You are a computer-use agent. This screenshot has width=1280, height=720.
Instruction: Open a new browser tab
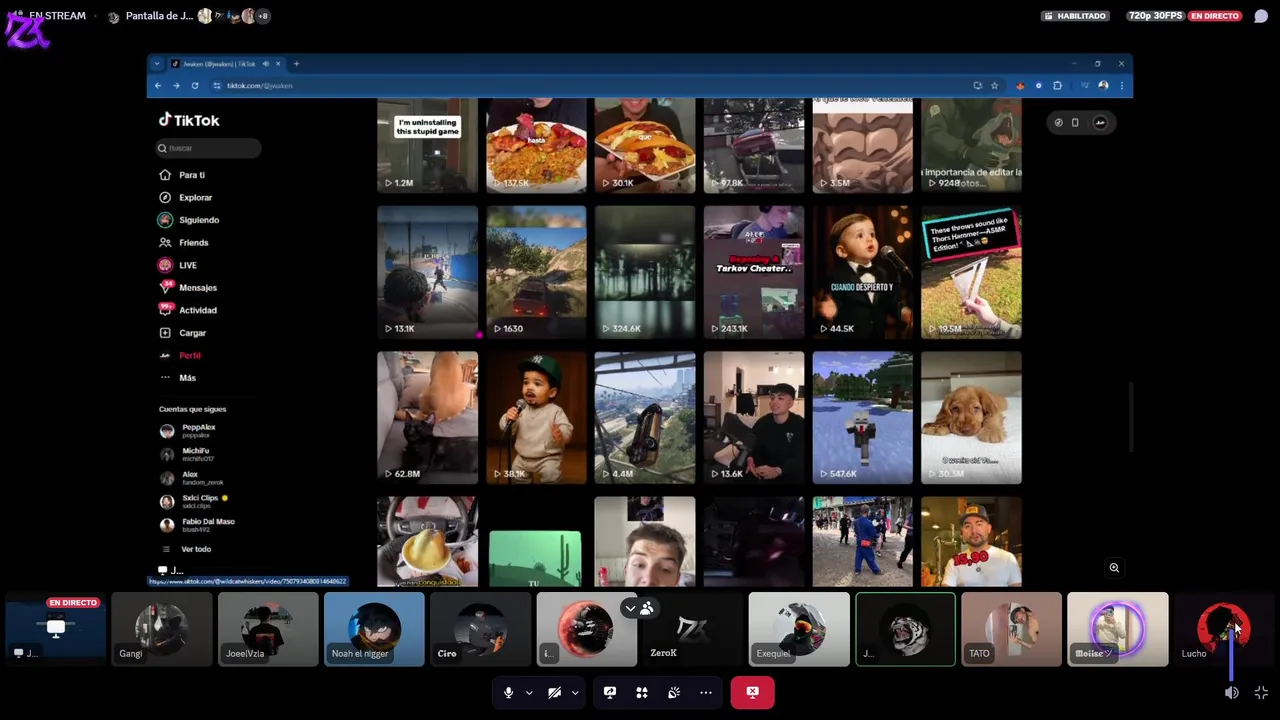[296, 64]
